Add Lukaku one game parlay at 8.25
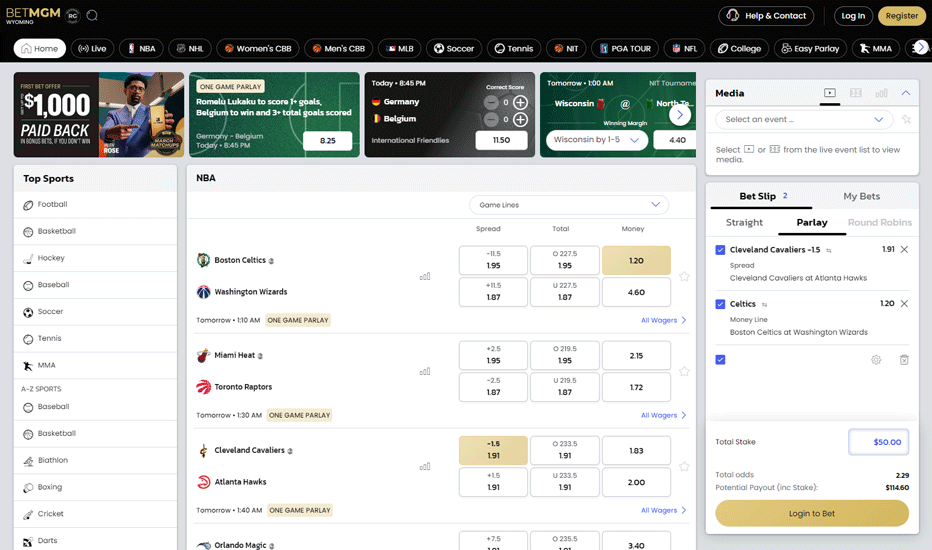Viewport: 932px width, 550px height. pyautogui.click(x=328, y=141)
